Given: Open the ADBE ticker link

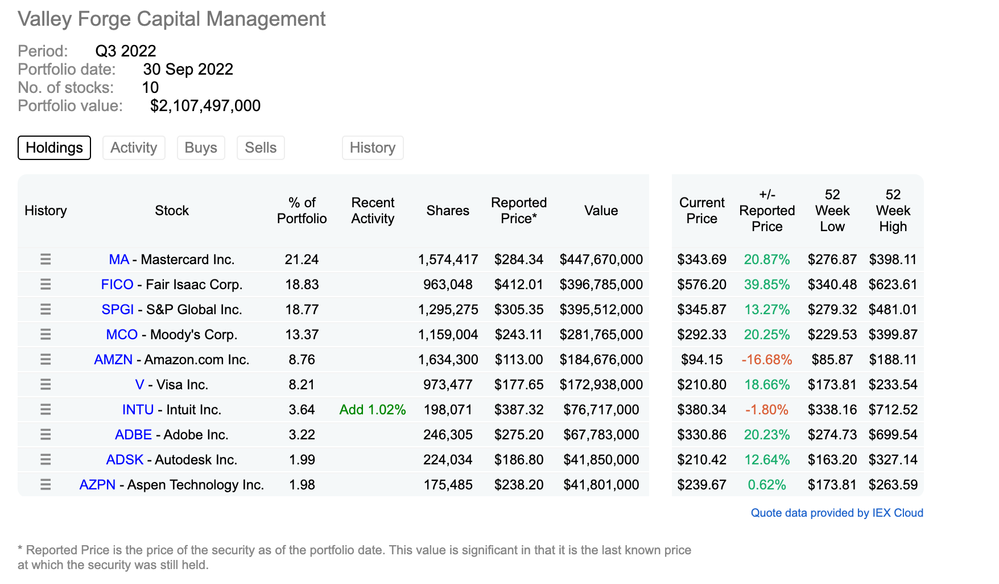Looking at the screenshot, I should click(x=133, y=434).
